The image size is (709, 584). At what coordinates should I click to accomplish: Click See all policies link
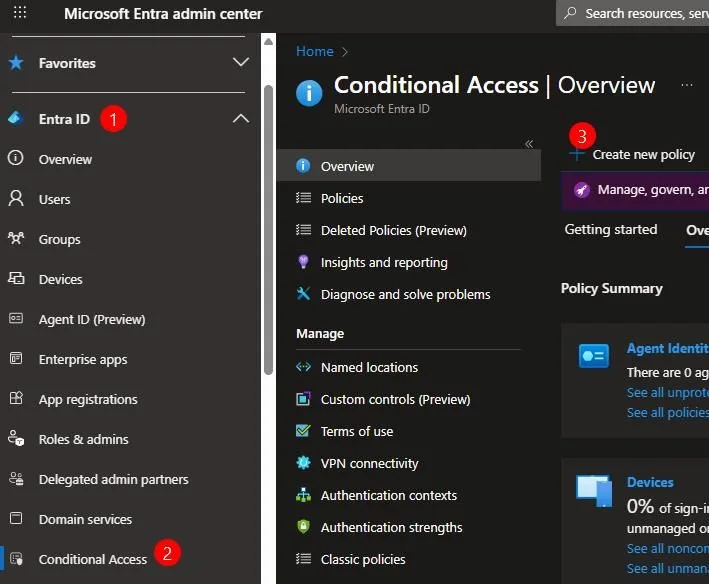pos(668,413)
